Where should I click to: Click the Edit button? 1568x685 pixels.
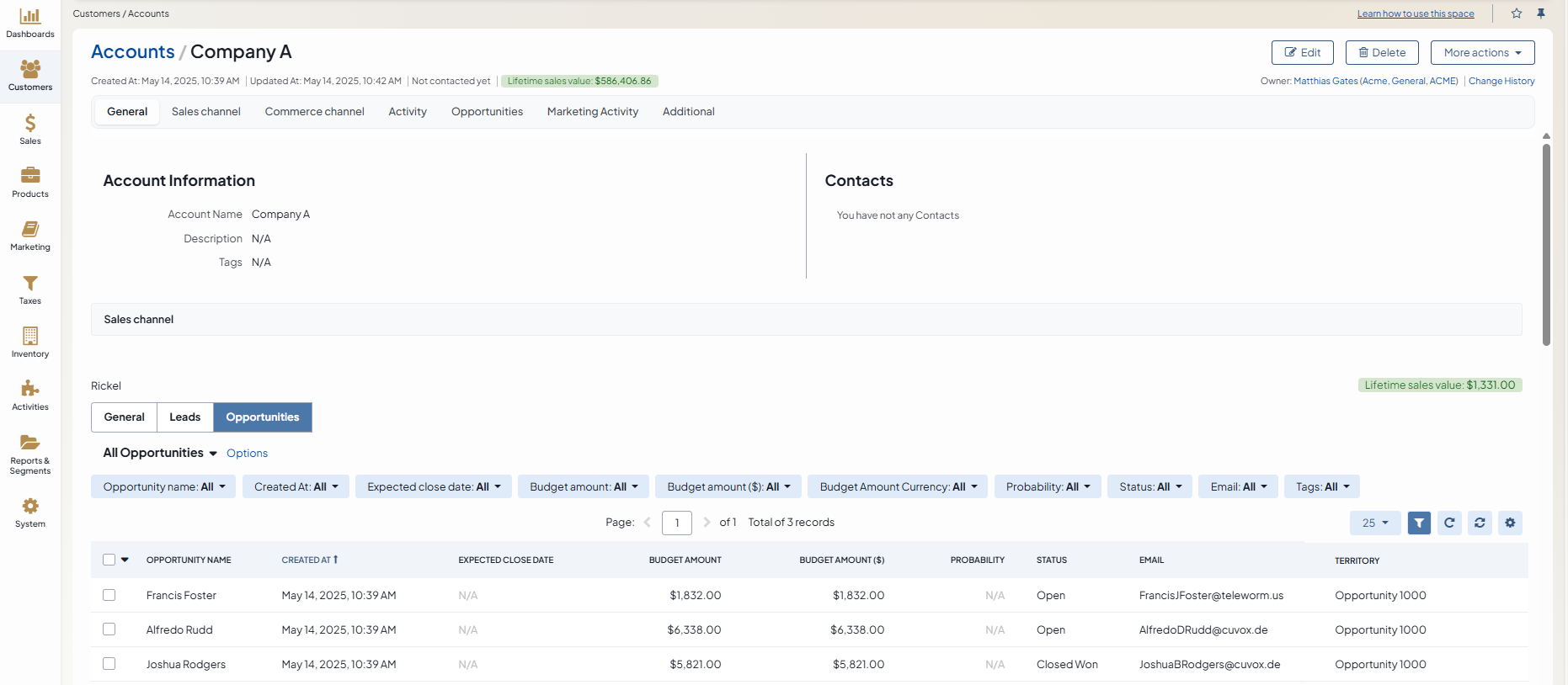pos(1302,52)
